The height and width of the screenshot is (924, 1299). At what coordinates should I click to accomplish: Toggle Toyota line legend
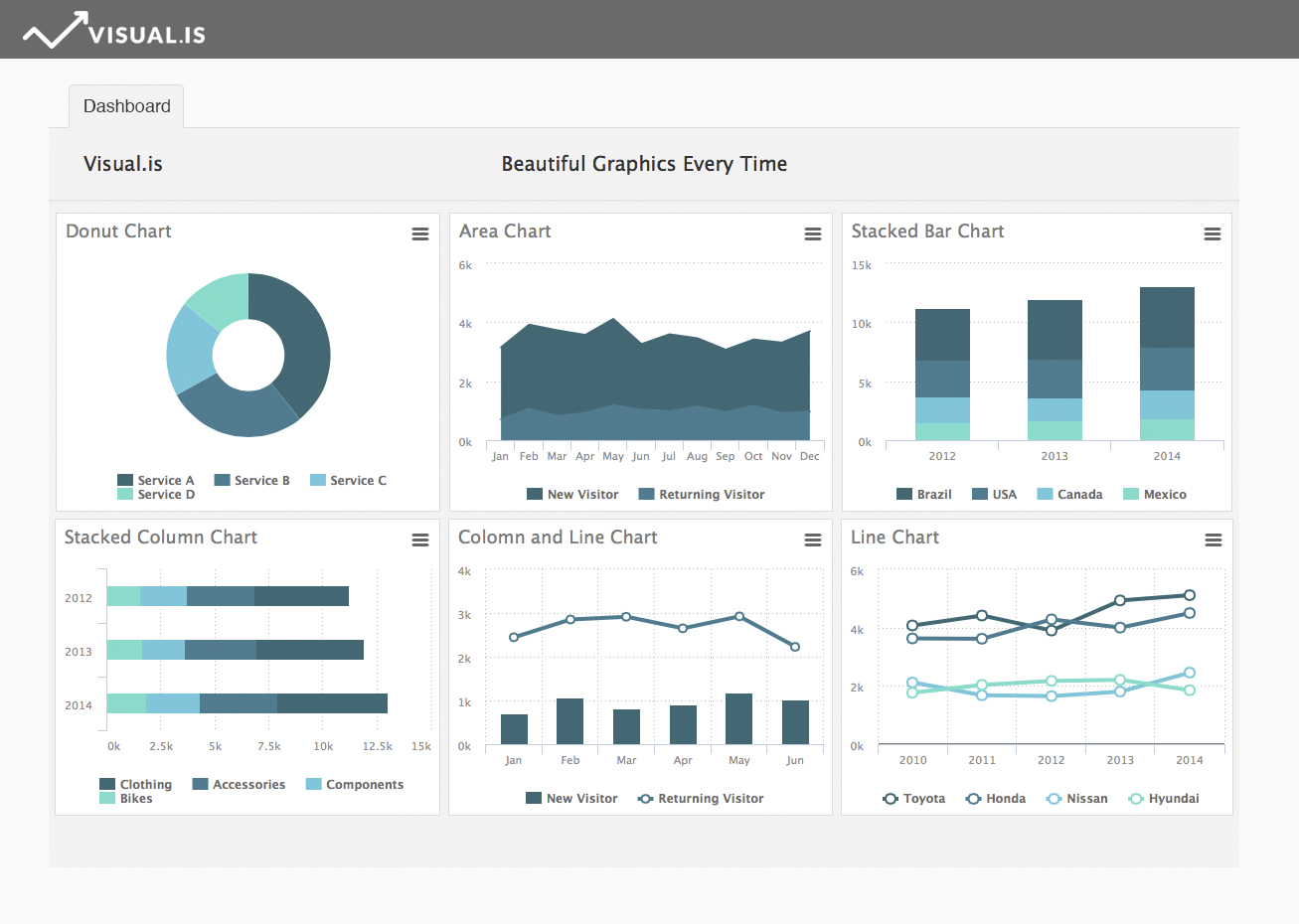[x=914, y=798]
